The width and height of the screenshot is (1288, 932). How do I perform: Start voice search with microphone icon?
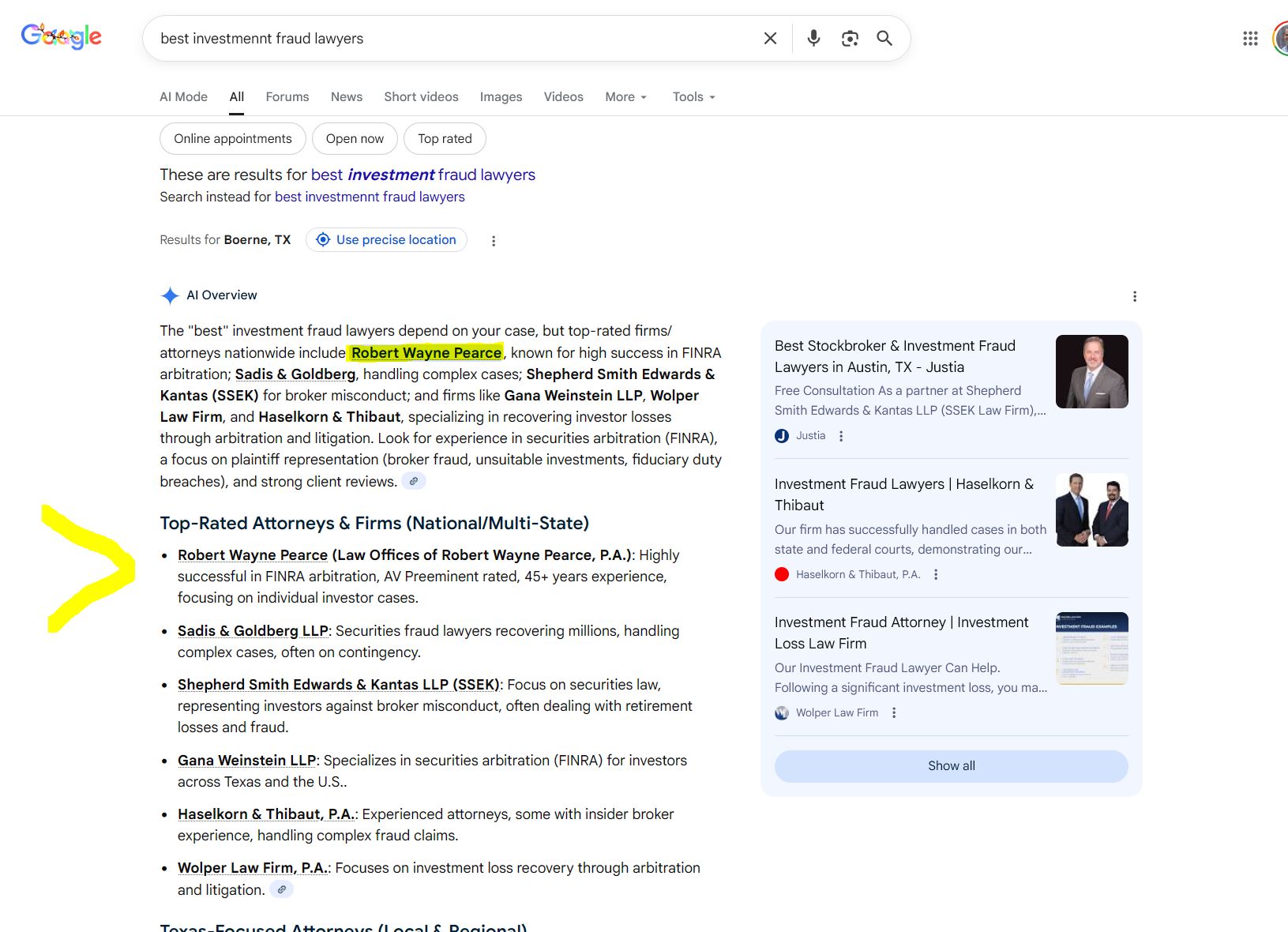point(813,39)
